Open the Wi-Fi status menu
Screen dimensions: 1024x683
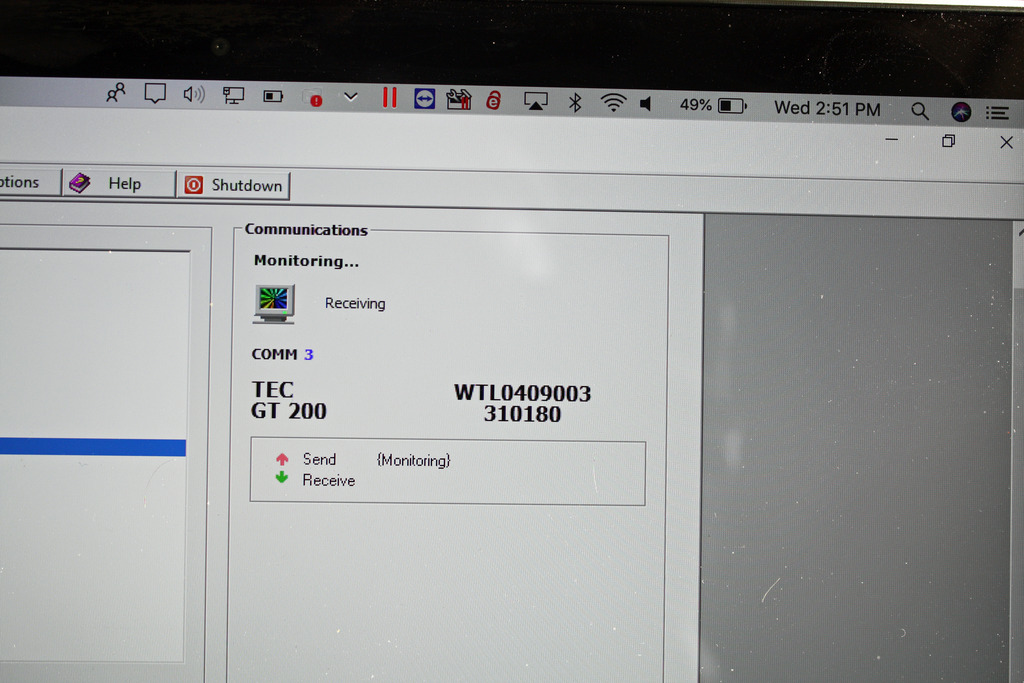click(613, 102)
